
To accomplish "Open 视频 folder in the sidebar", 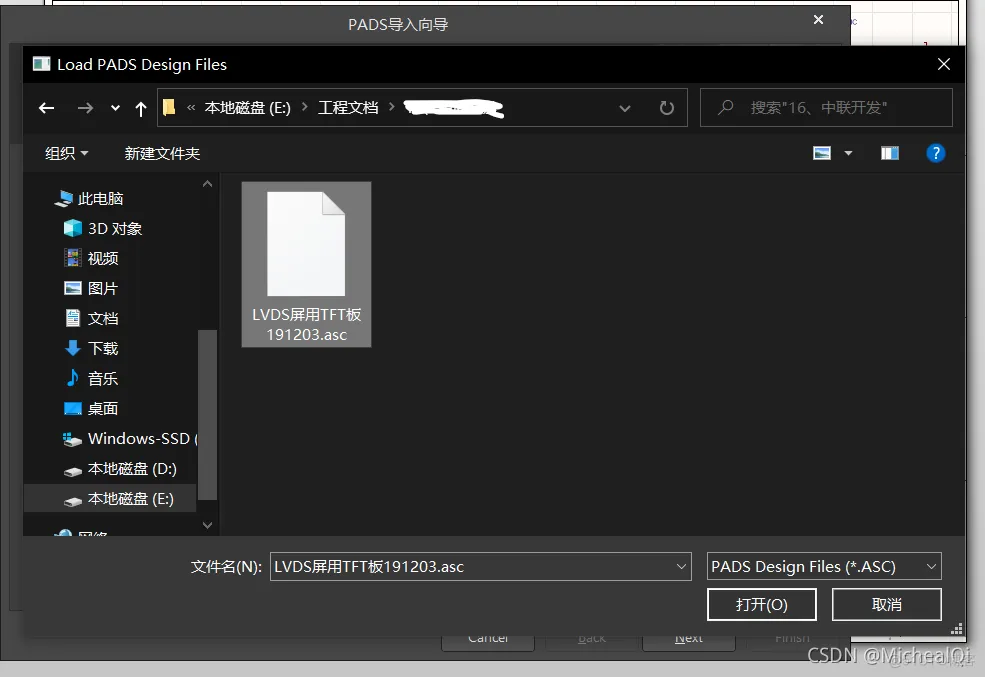I will click(103, 258).
